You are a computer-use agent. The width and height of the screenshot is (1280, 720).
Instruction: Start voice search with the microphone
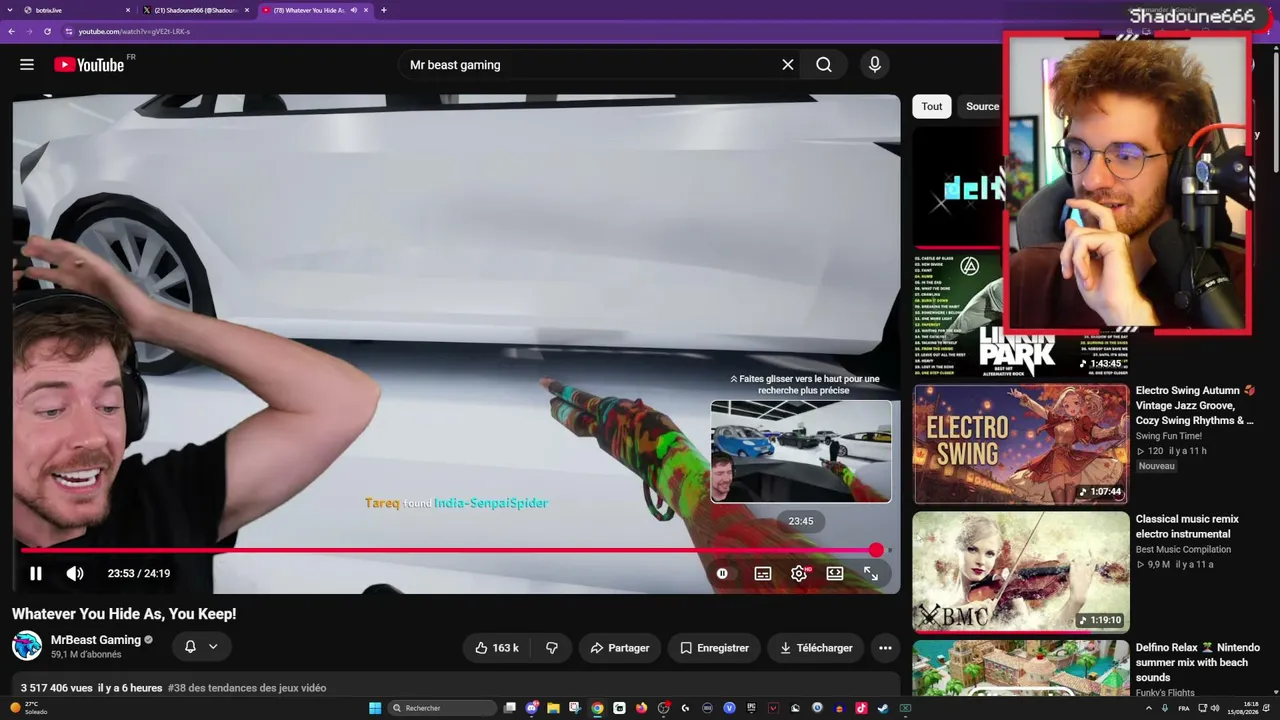[875, 65]
